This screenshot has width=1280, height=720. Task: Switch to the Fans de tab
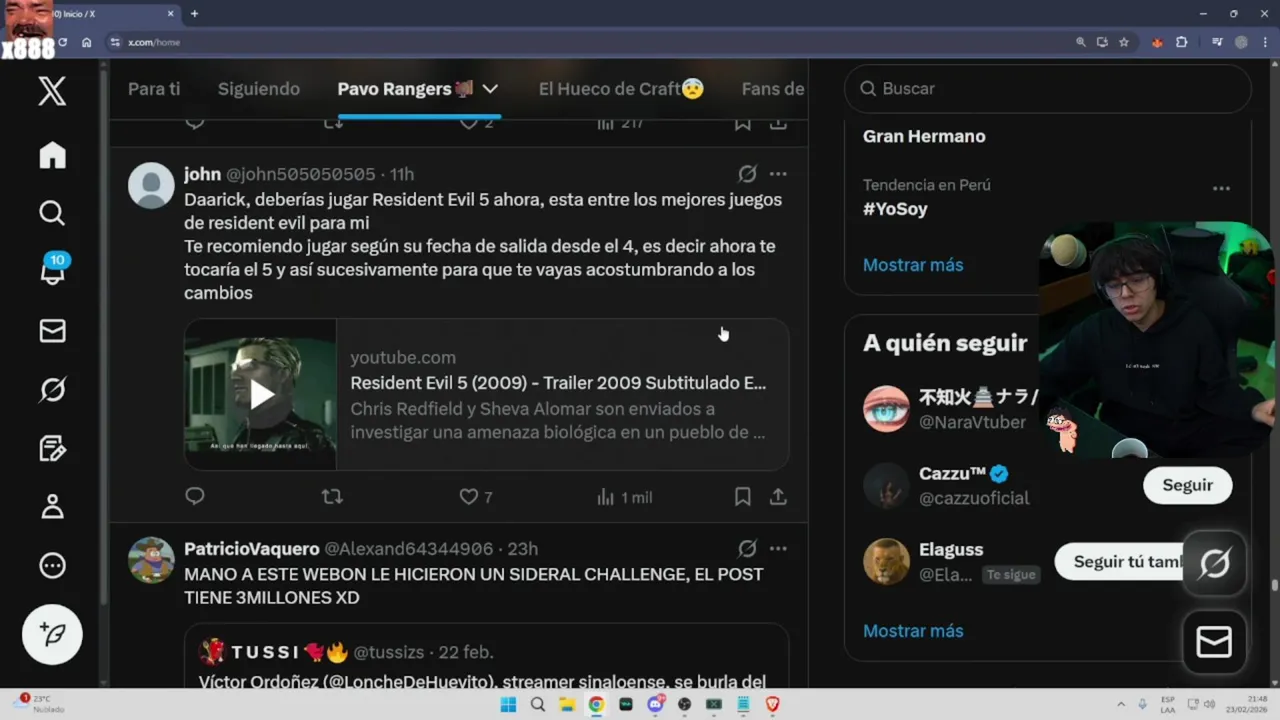(773, 89)
